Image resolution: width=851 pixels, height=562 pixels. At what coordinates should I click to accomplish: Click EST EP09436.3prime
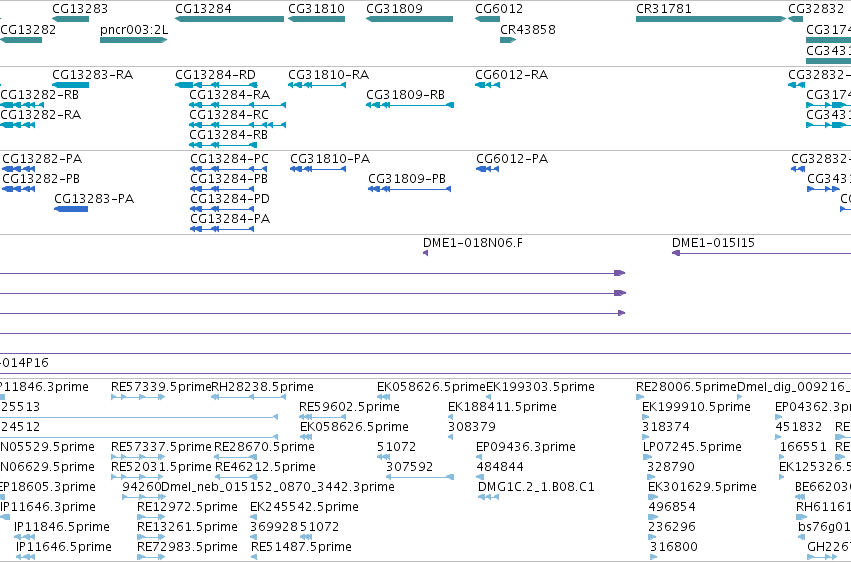[x=479, y=458]
